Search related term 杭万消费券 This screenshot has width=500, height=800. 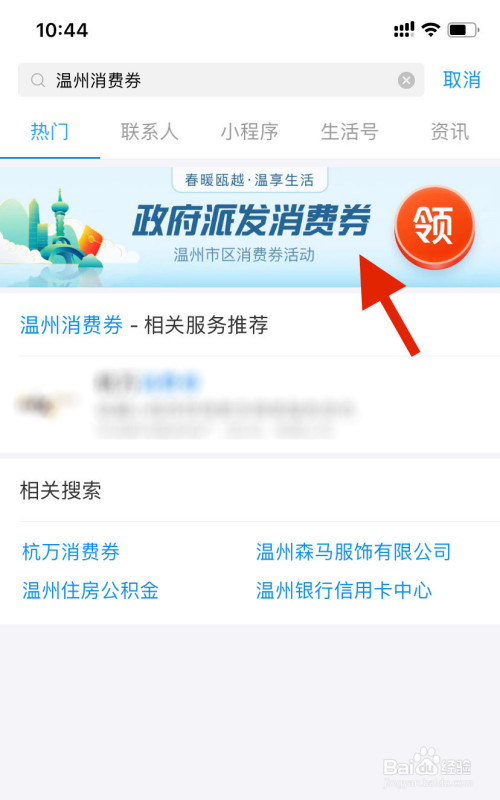[71, 552]
